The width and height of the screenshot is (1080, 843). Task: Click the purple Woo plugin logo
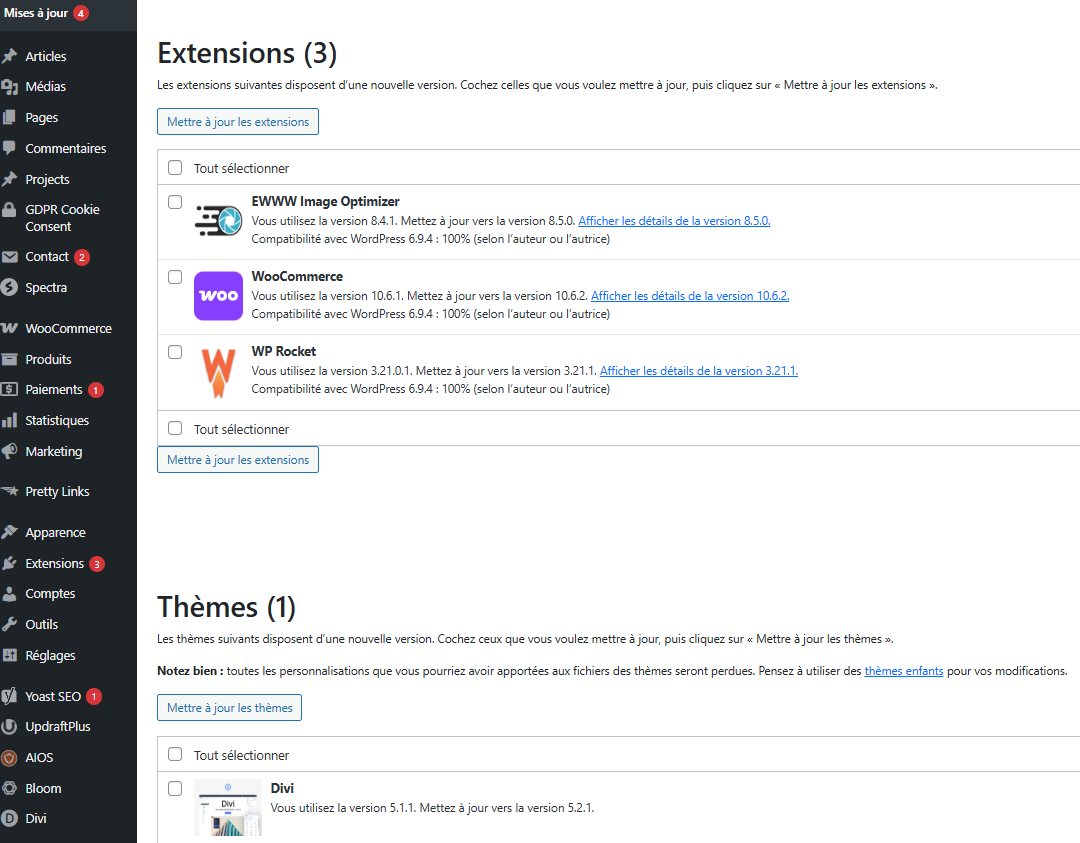[x=218, y=296]
